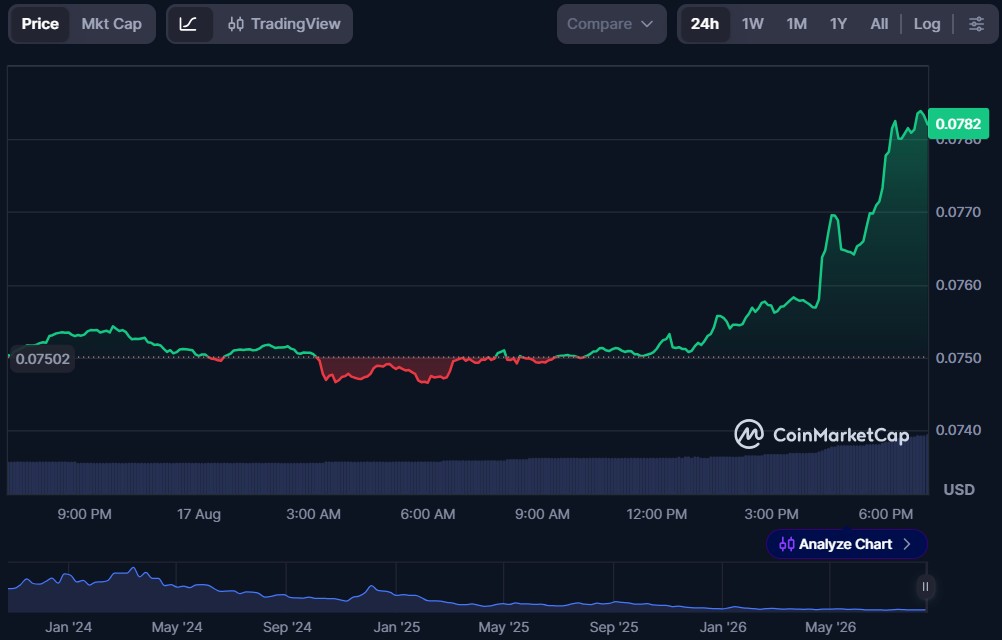The width and height of the screenshot is (1002, 640).
Task: Click the 17 Aug date label
Action: click(x=199, y=514)
